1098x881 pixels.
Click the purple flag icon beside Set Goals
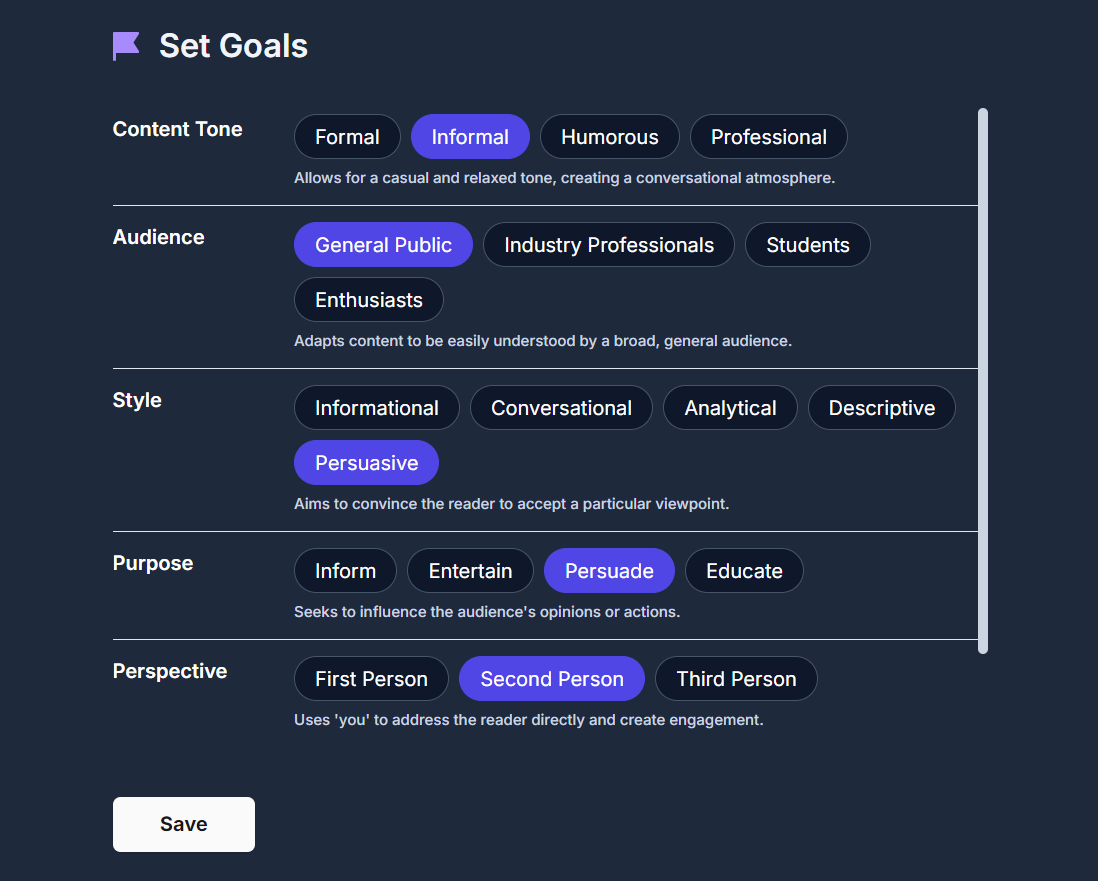(x=126, y=46)
